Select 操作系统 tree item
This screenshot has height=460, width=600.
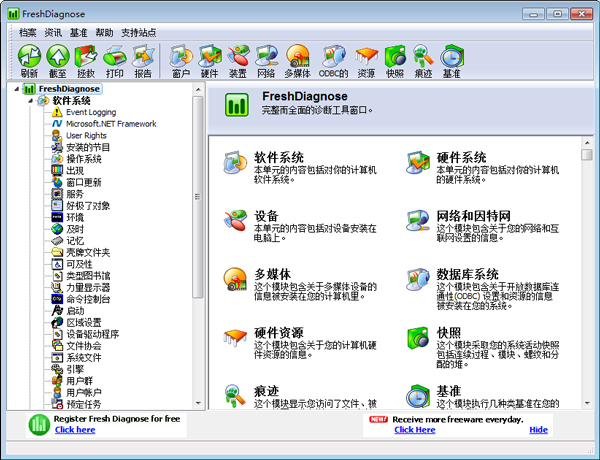(x=84, y=159)
